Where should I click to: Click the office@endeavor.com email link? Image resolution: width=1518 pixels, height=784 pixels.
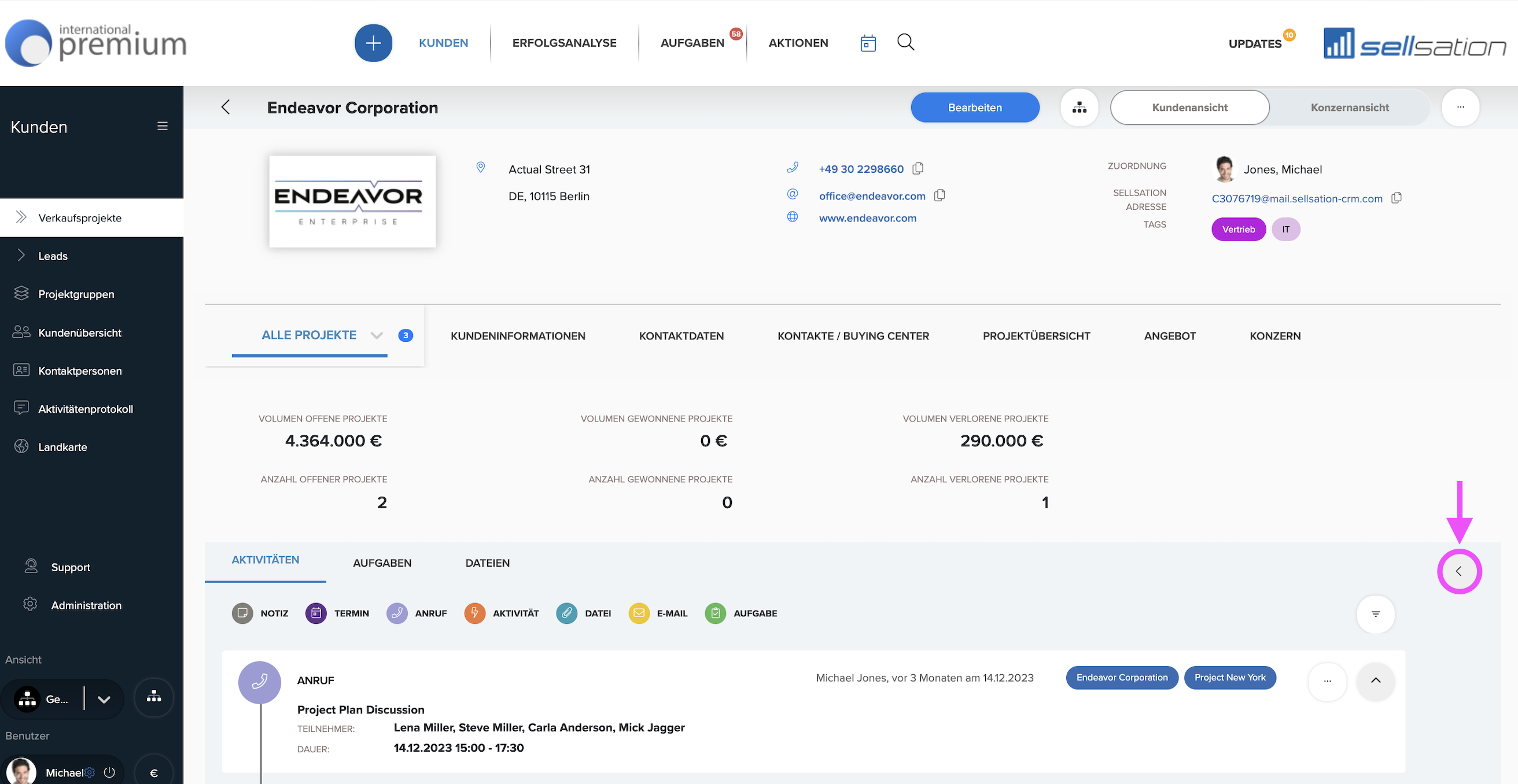coord(872,195)
